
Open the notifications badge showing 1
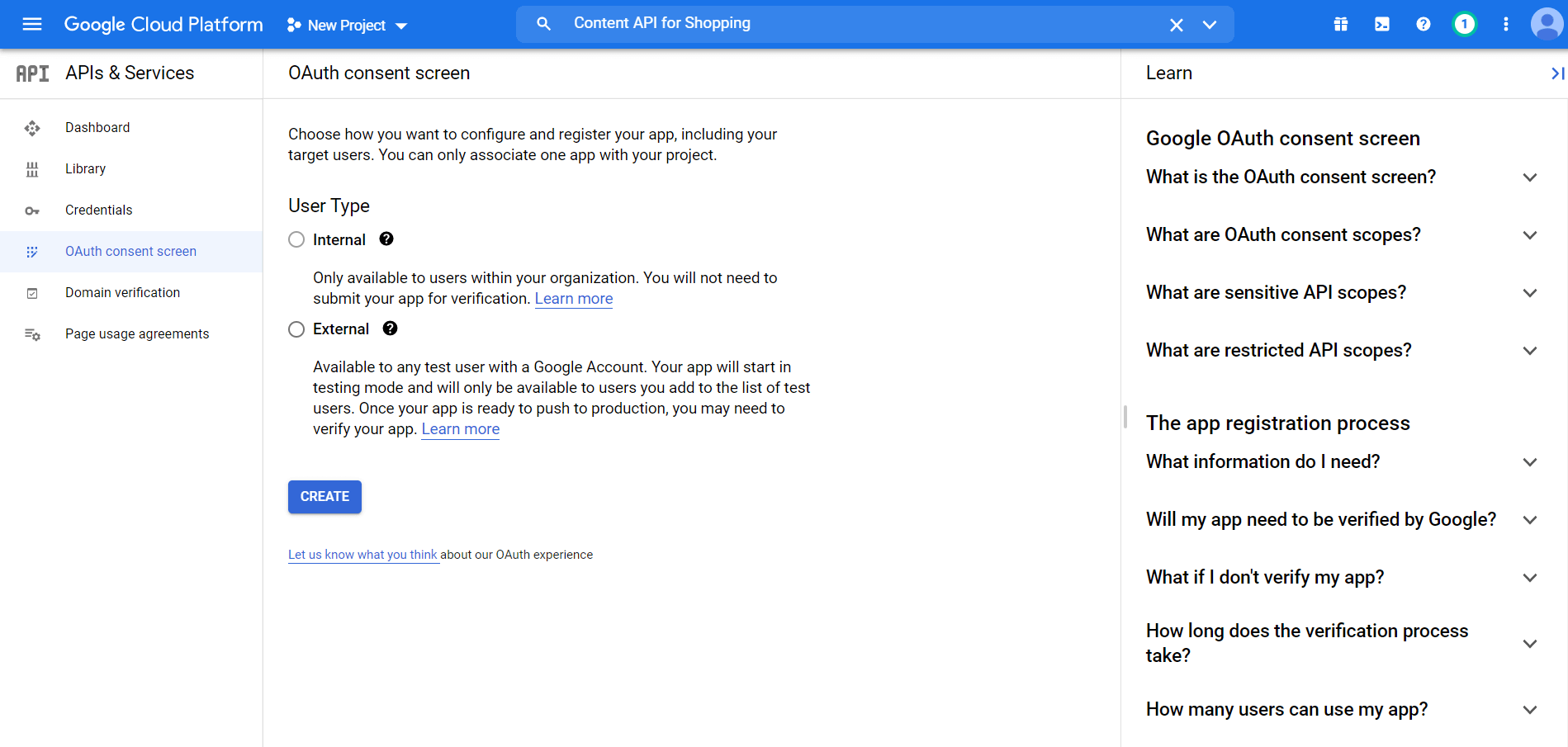(1465, 25)
